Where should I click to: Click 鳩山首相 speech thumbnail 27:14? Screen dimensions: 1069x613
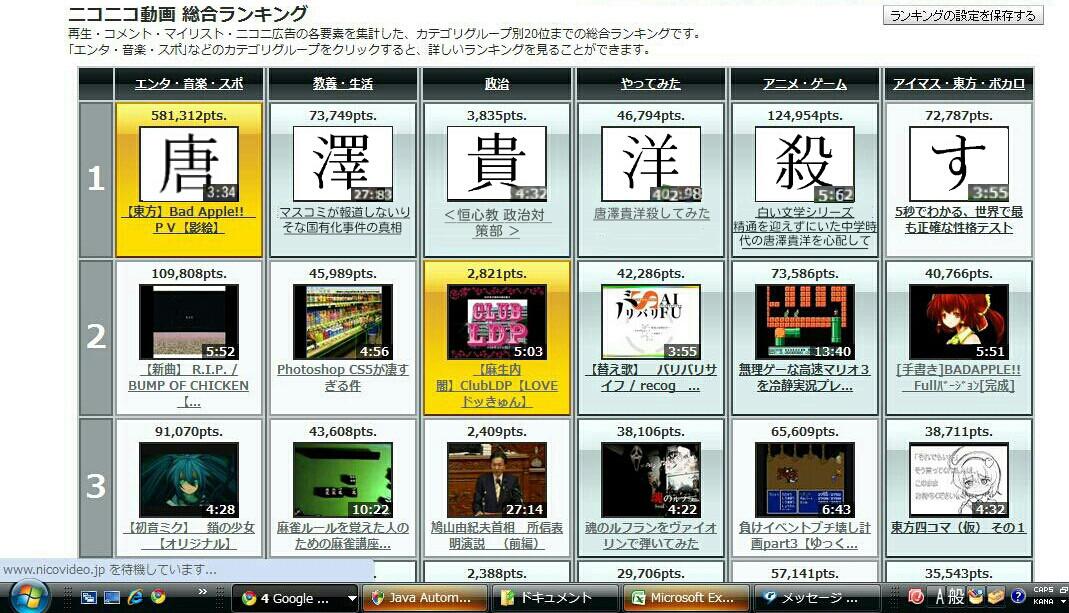pos(497,480)
